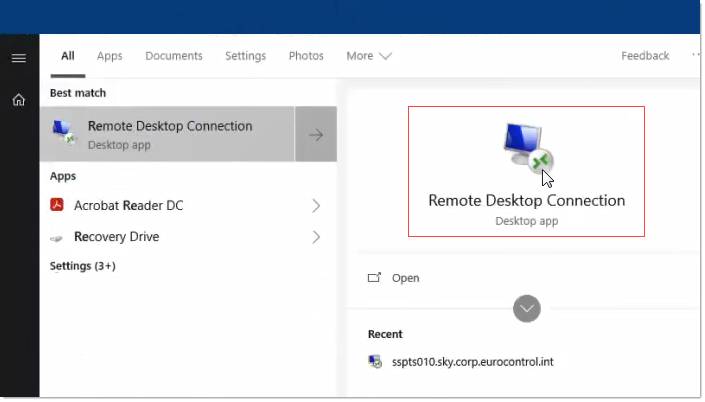Expand the More filter dropdown
This screenshot has height=402, width=705.
[x=369, y=56]
